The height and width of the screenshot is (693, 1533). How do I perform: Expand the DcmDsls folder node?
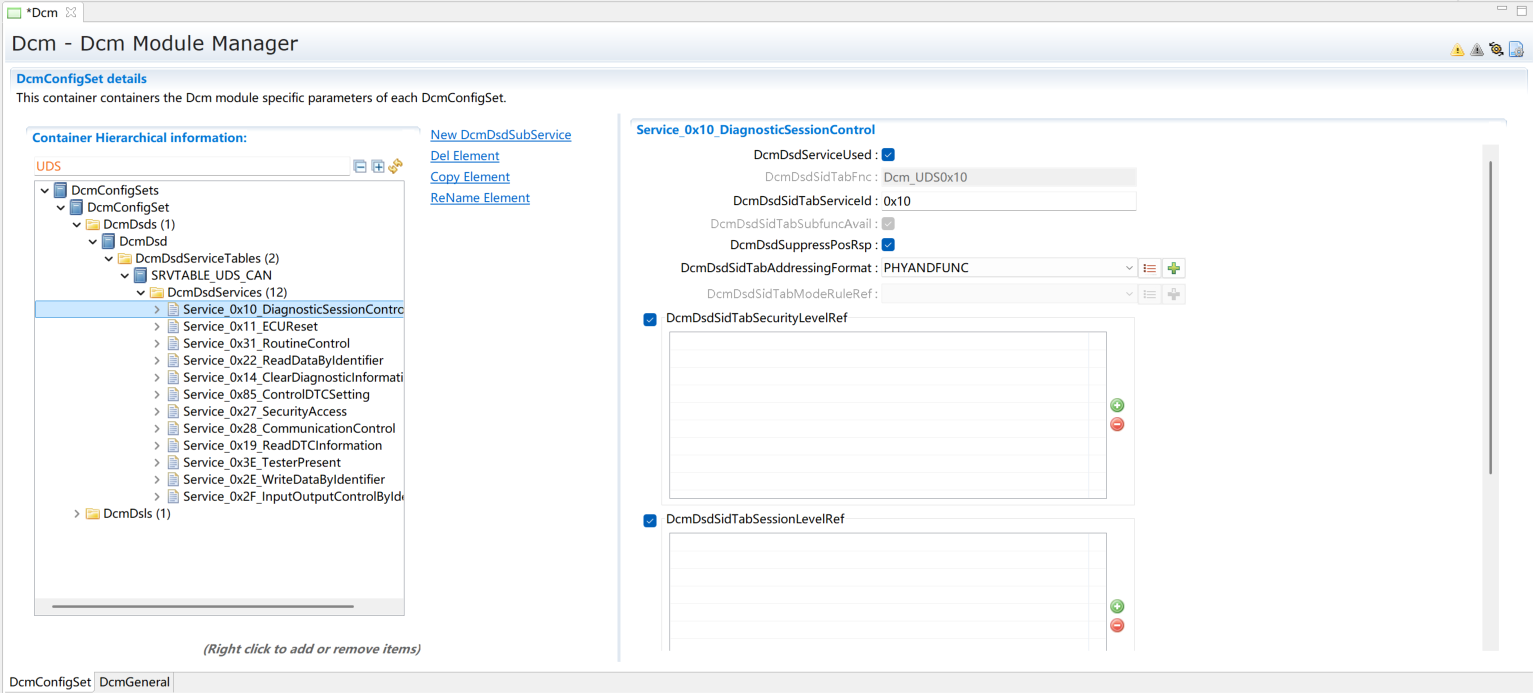click(77, 514)
